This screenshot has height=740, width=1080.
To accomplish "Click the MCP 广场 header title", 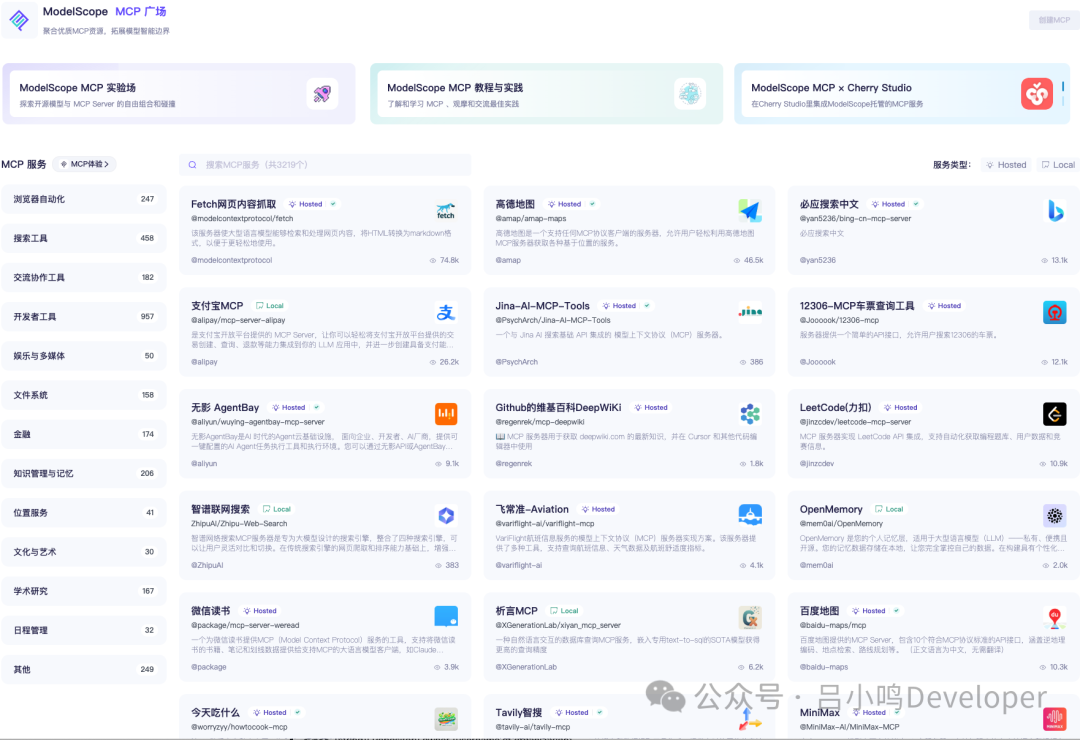I will [141, 12].
